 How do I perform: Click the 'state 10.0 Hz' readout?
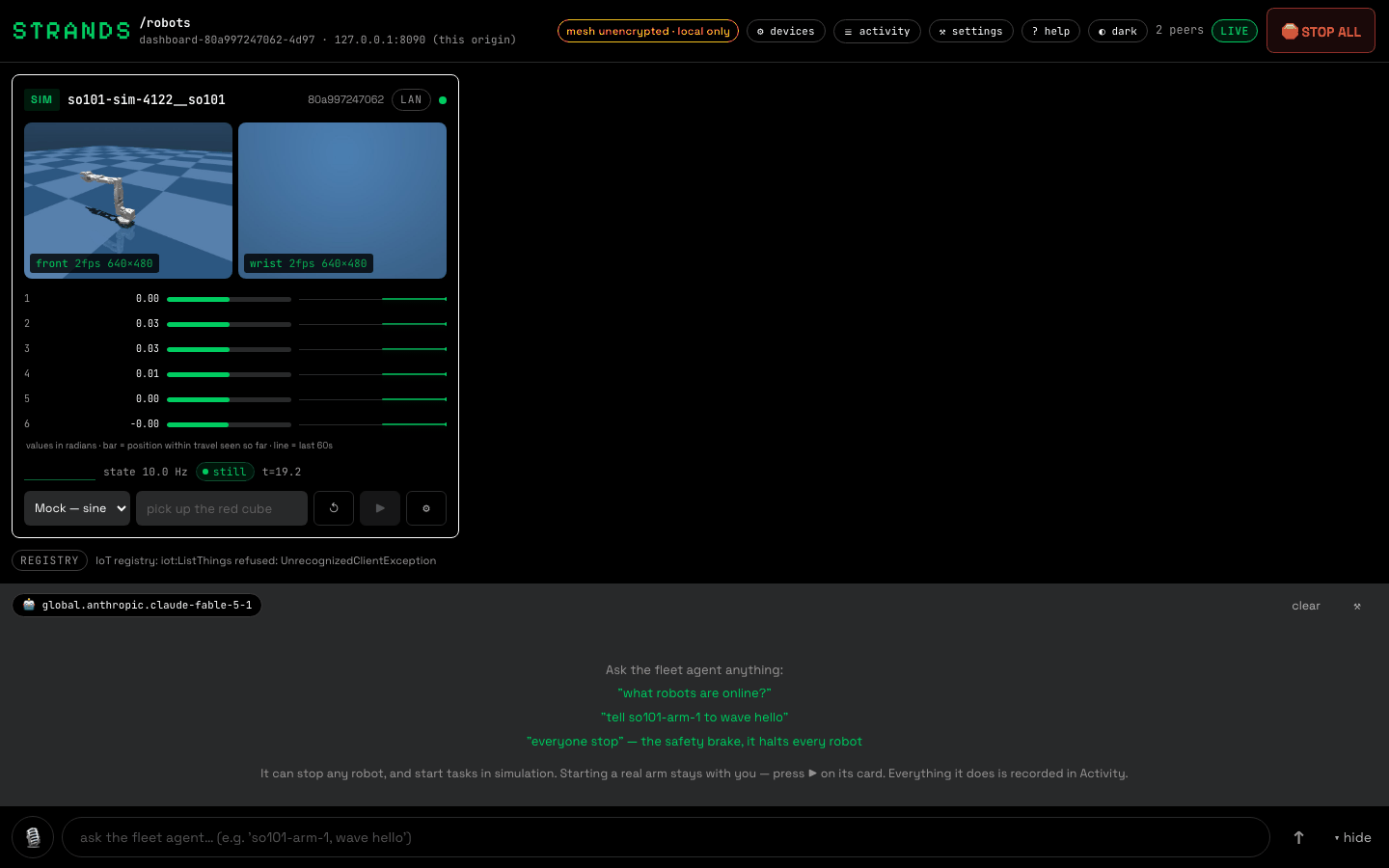pyautogui.click(x=146, y=472)
